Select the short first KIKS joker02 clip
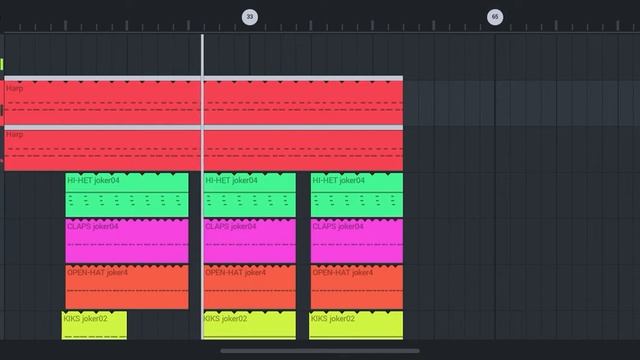The width and height of the screenshot is (640, 360). (94, 325)
